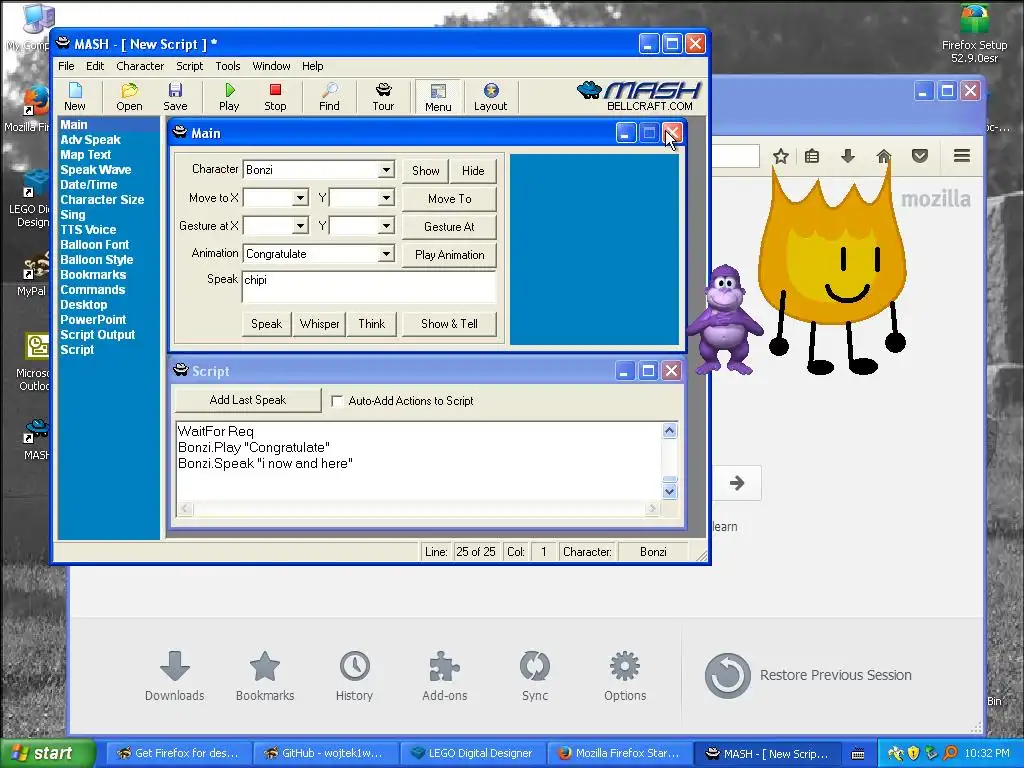Open Options on Firefox start page
Image resolution: width=1024 pixels, height=768 pixels.
[625, 677]
